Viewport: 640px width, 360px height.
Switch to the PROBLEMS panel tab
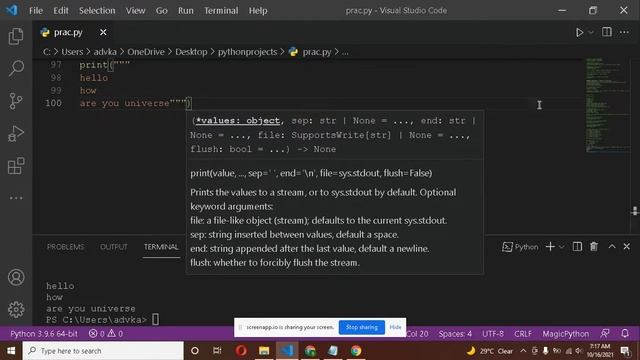[65, 247]
